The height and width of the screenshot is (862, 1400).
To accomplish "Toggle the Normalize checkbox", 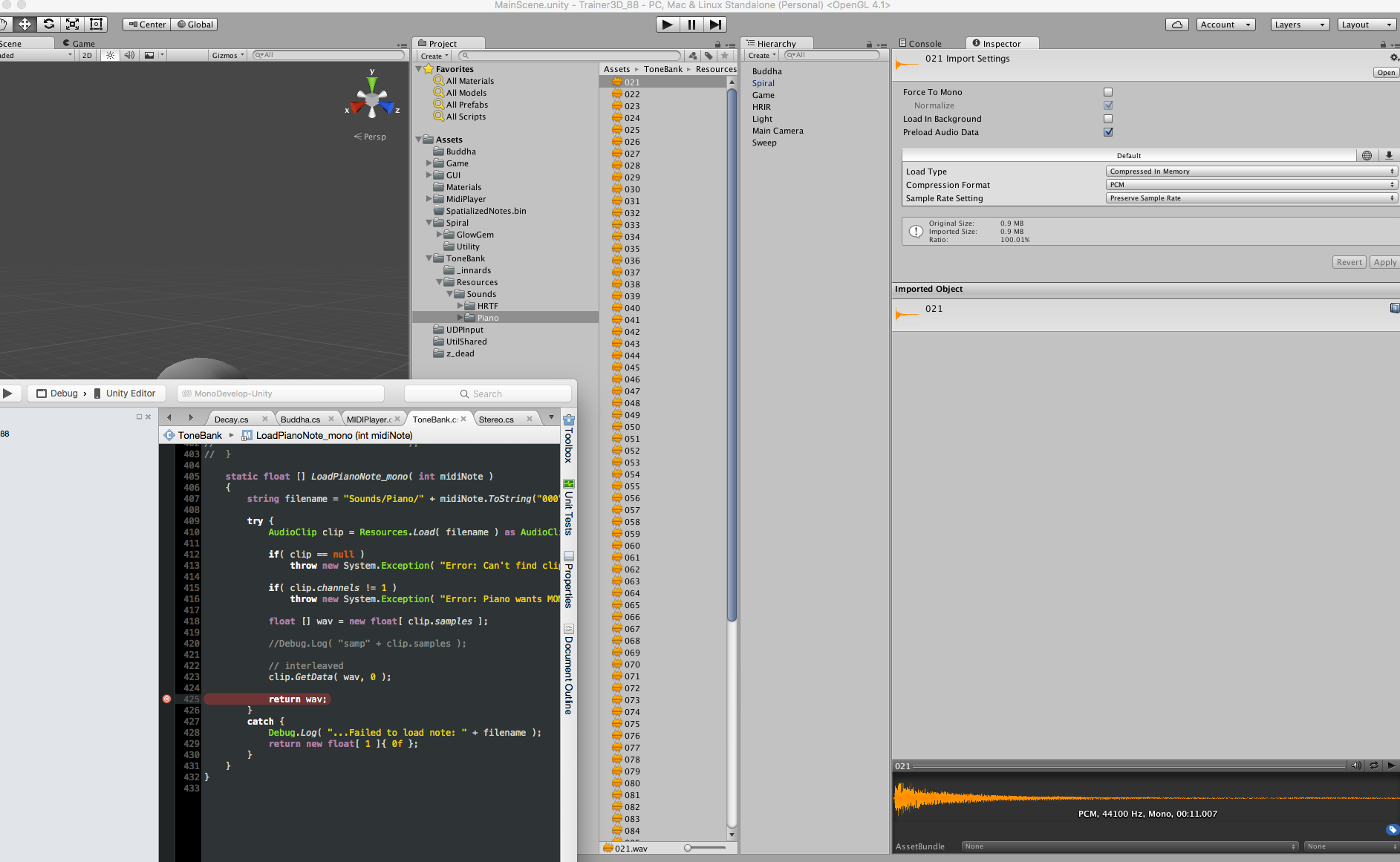I will click(x=1108, y=105).
